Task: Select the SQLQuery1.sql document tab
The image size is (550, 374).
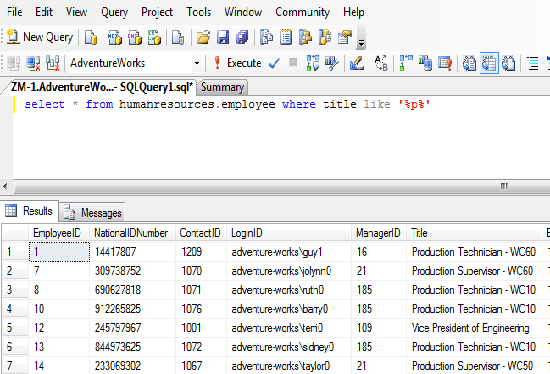Action: 102,87
